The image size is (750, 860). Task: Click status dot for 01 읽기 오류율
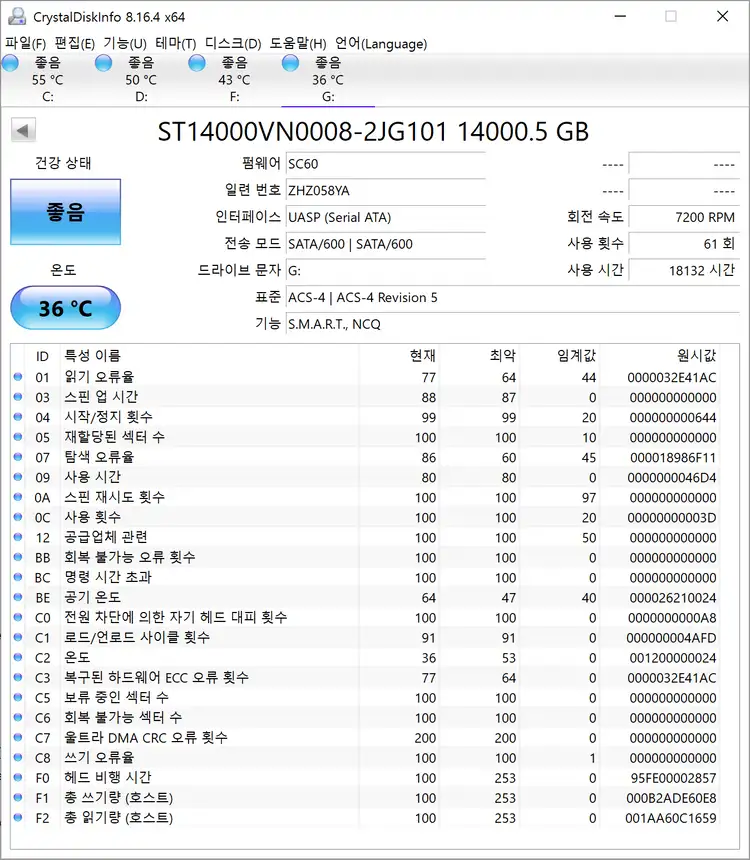[18, 376]
